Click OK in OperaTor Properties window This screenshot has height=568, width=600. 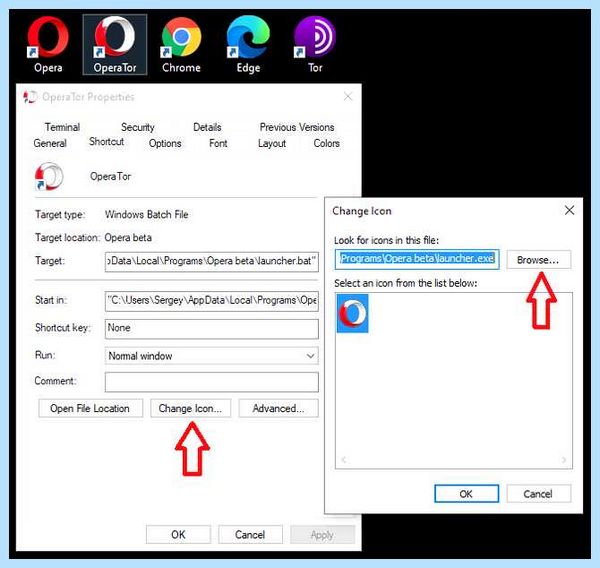point(178,534)
